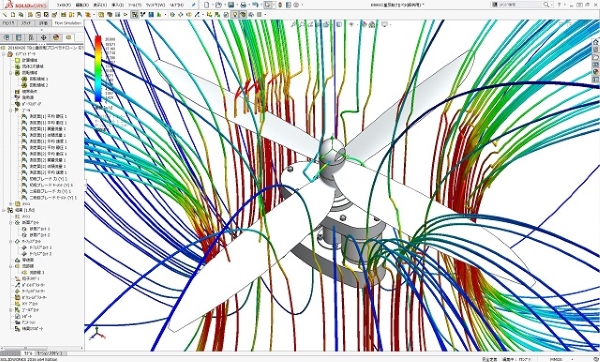Open the Flow Simulation tab
The width and height of the screenshot is (600, 362).
point(68,23)
